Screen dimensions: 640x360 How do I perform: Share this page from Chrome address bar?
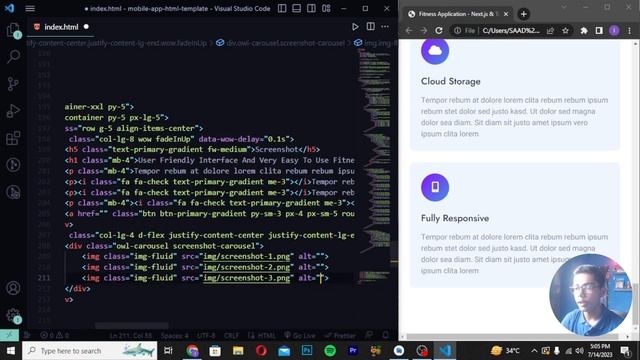pyautogui.click(x=550, y=31)
